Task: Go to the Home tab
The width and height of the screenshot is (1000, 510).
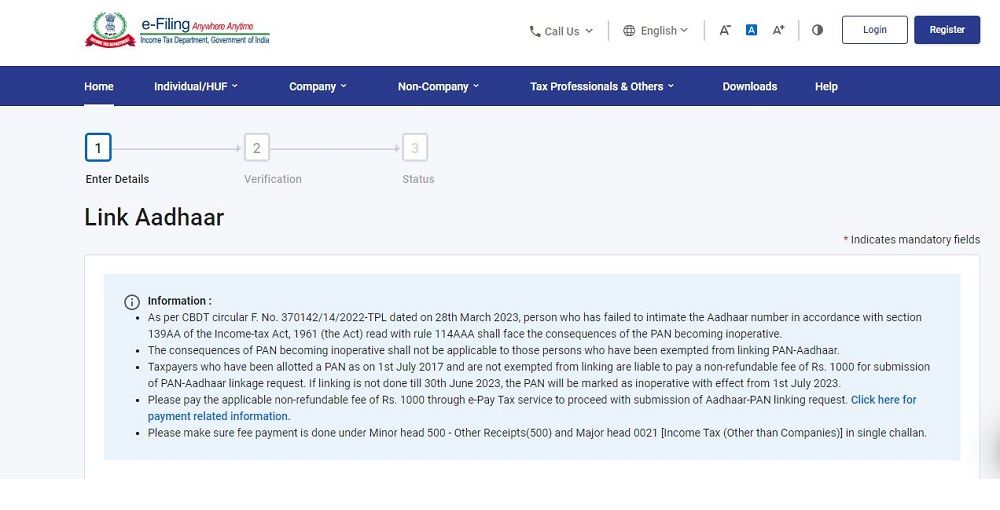Action: (x=99, y=86)
